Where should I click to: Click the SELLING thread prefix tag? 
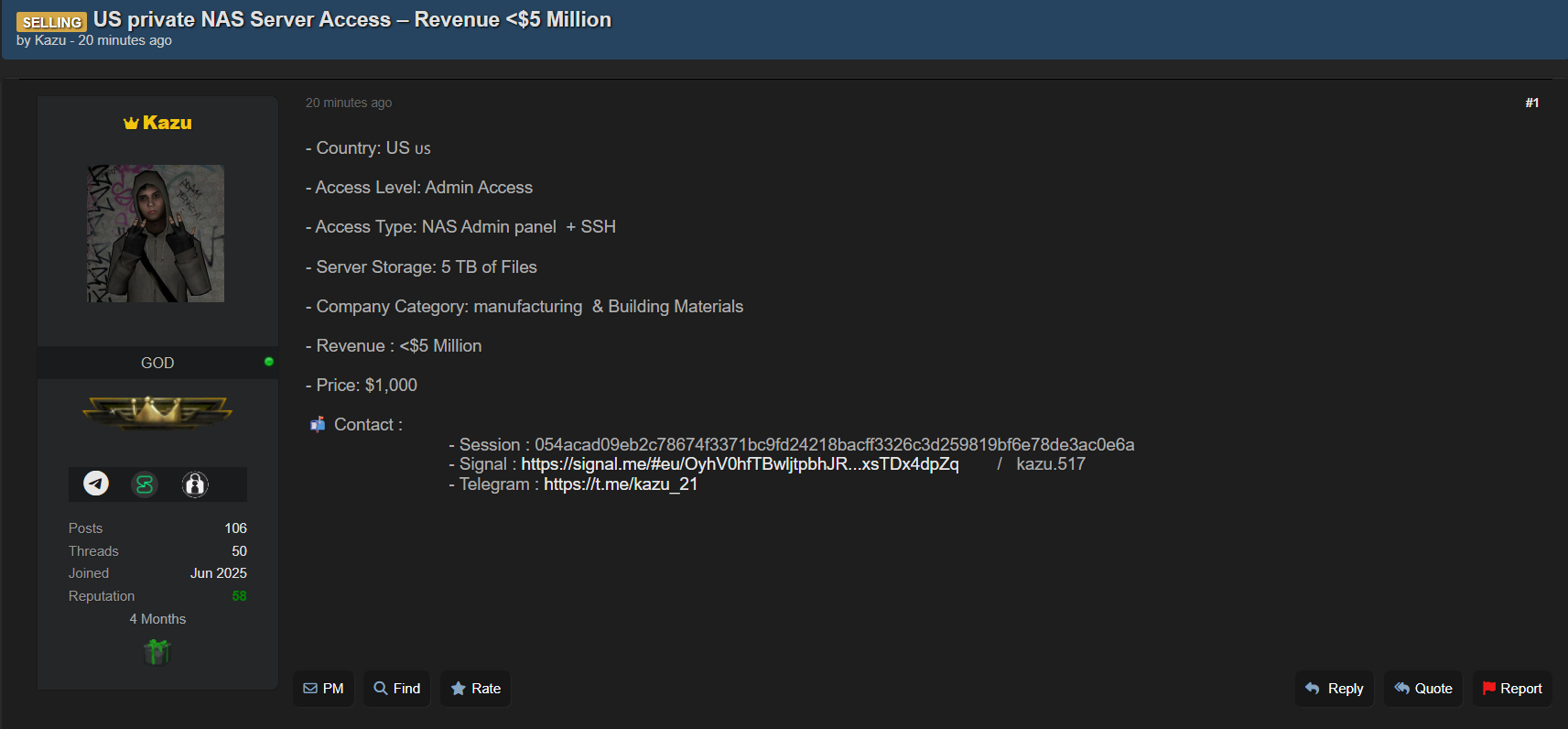coord(52,22)
